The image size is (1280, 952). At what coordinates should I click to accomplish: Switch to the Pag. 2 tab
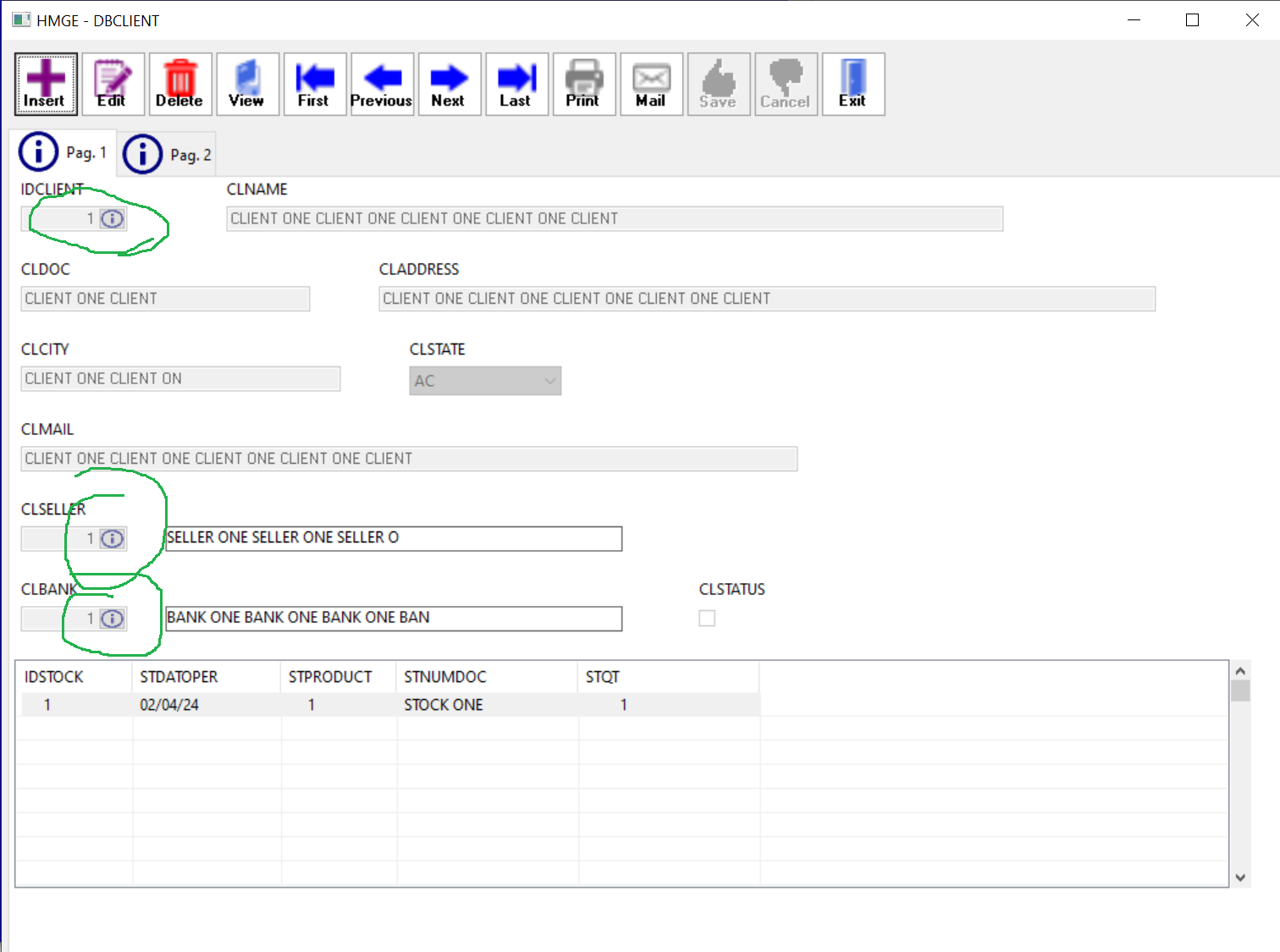click(168, 154)
